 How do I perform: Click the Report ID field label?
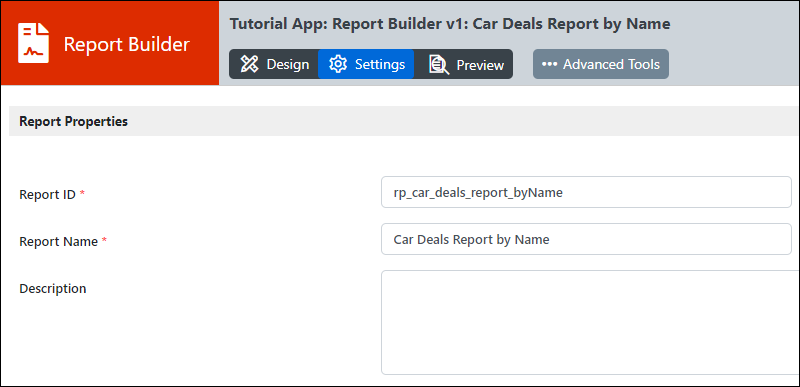(47, 194)
